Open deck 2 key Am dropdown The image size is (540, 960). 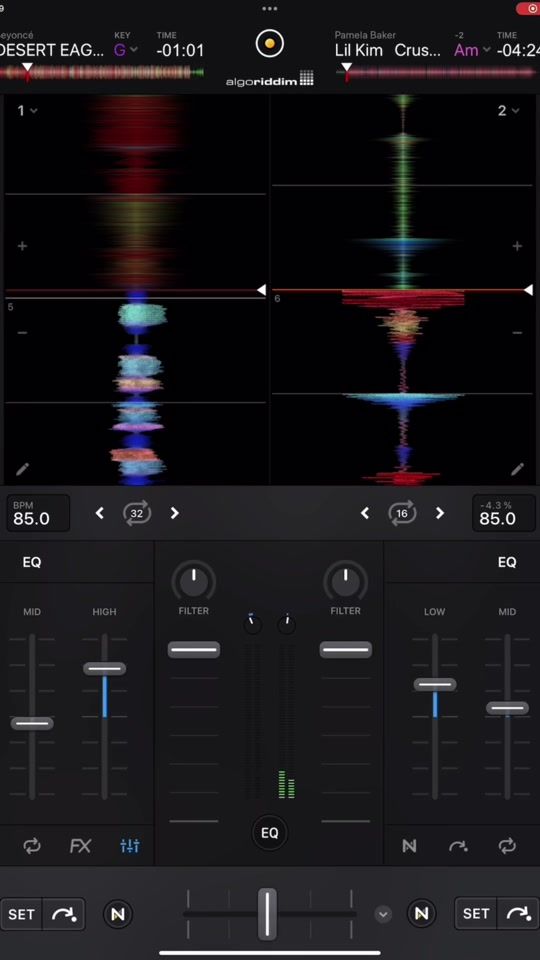[x=472, y=50]
